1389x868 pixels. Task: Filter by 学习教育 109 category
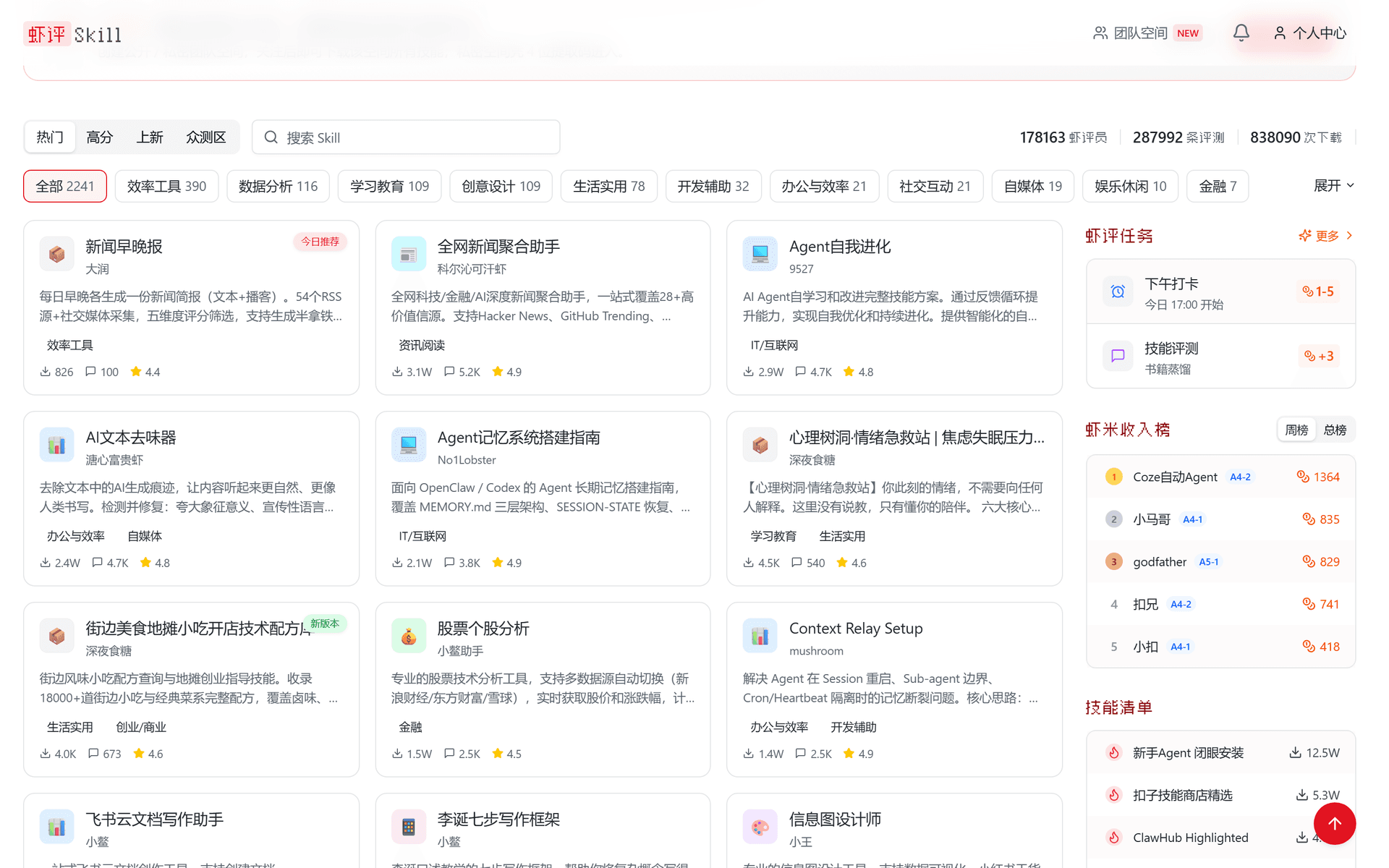coord(390,186)
